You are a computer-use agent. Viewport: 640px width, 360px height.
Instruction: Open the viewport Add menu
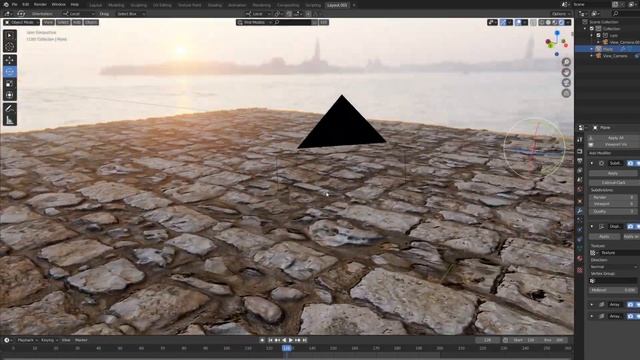[77, 22]
